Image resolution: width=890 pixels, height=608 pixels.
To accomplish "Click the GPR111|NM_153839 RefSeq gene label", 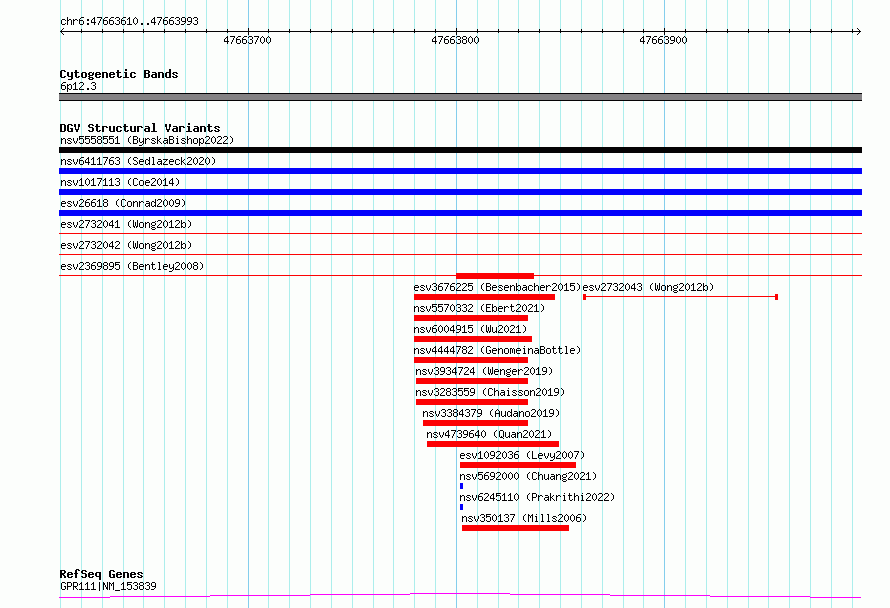I will pos(108,586).
